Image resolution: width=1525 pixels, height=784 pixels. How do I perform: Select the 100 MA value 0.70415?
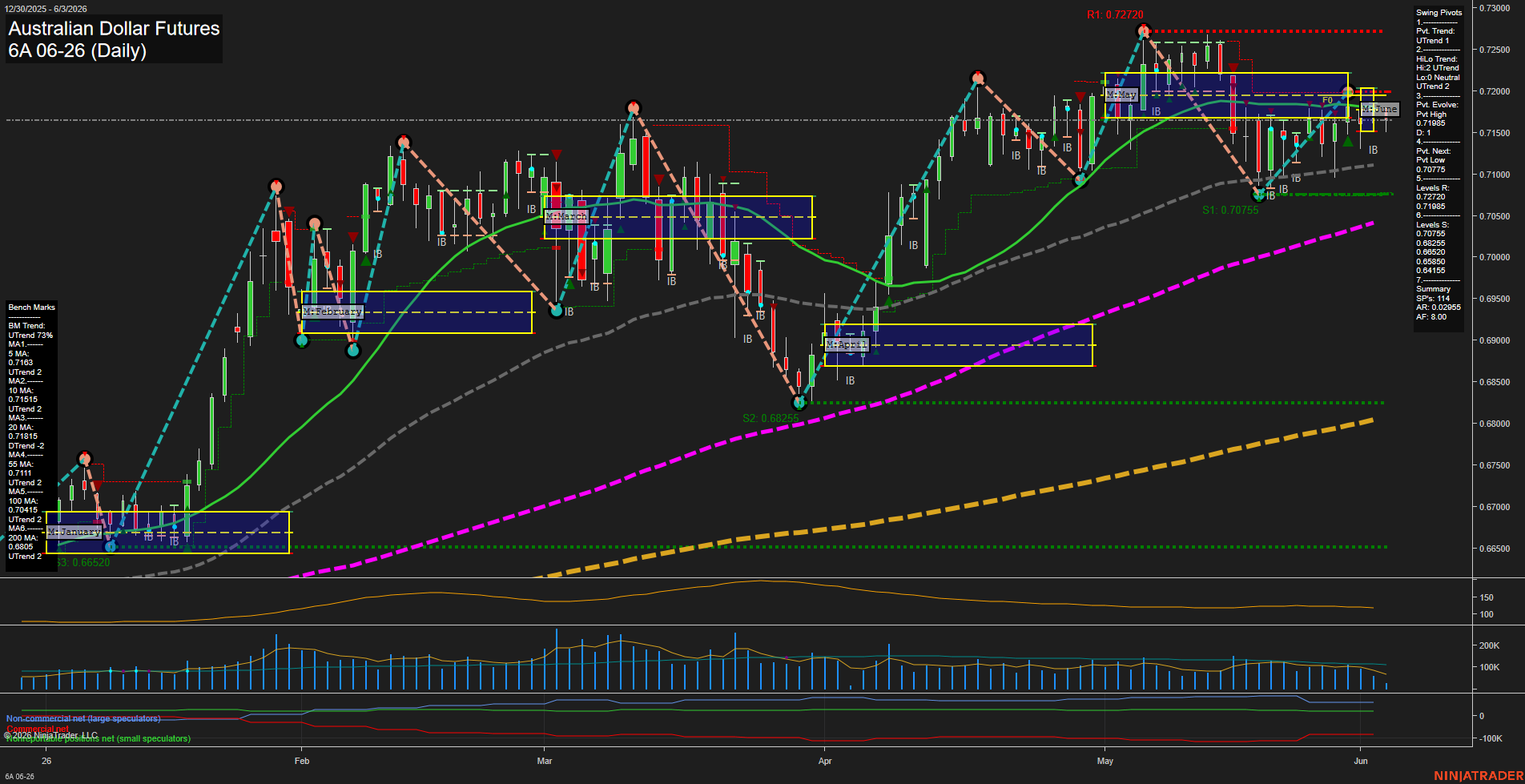[22, 510]
